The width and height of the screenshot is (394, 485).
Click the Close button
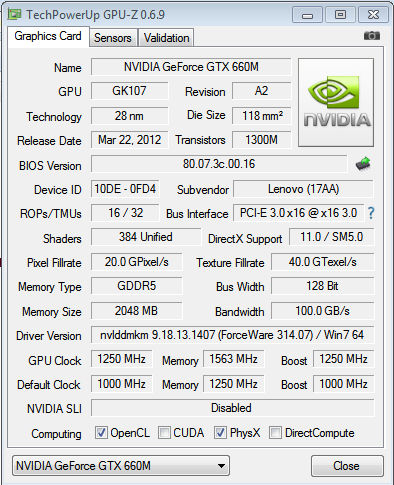coord(347,466)
